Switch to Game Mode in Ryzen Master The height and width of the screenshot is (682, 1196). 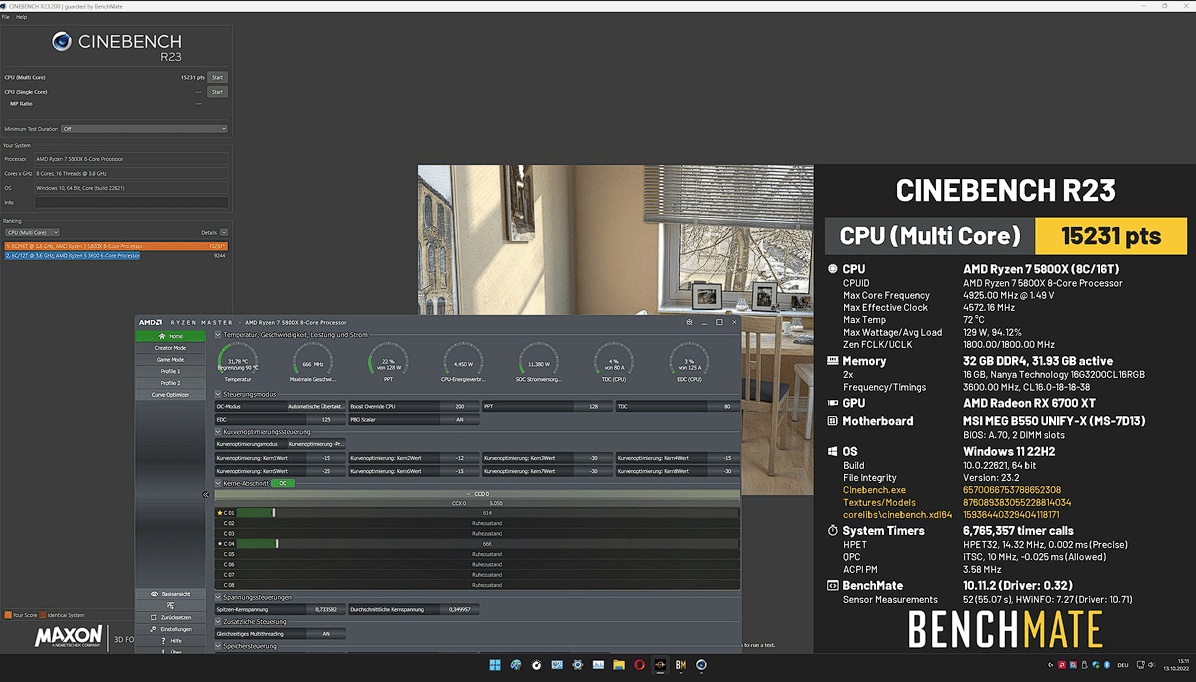click(x=170, y=359)
